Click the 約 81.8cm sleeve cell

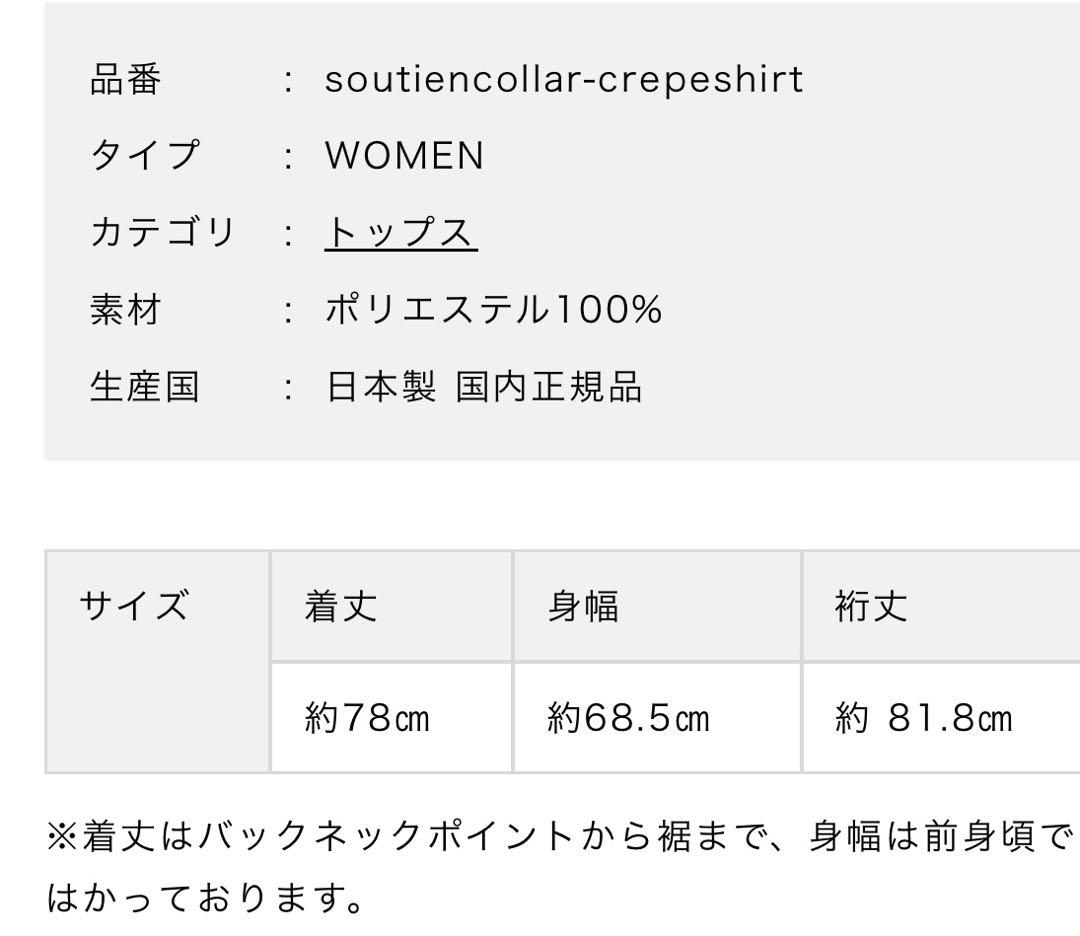pos(923,717)
